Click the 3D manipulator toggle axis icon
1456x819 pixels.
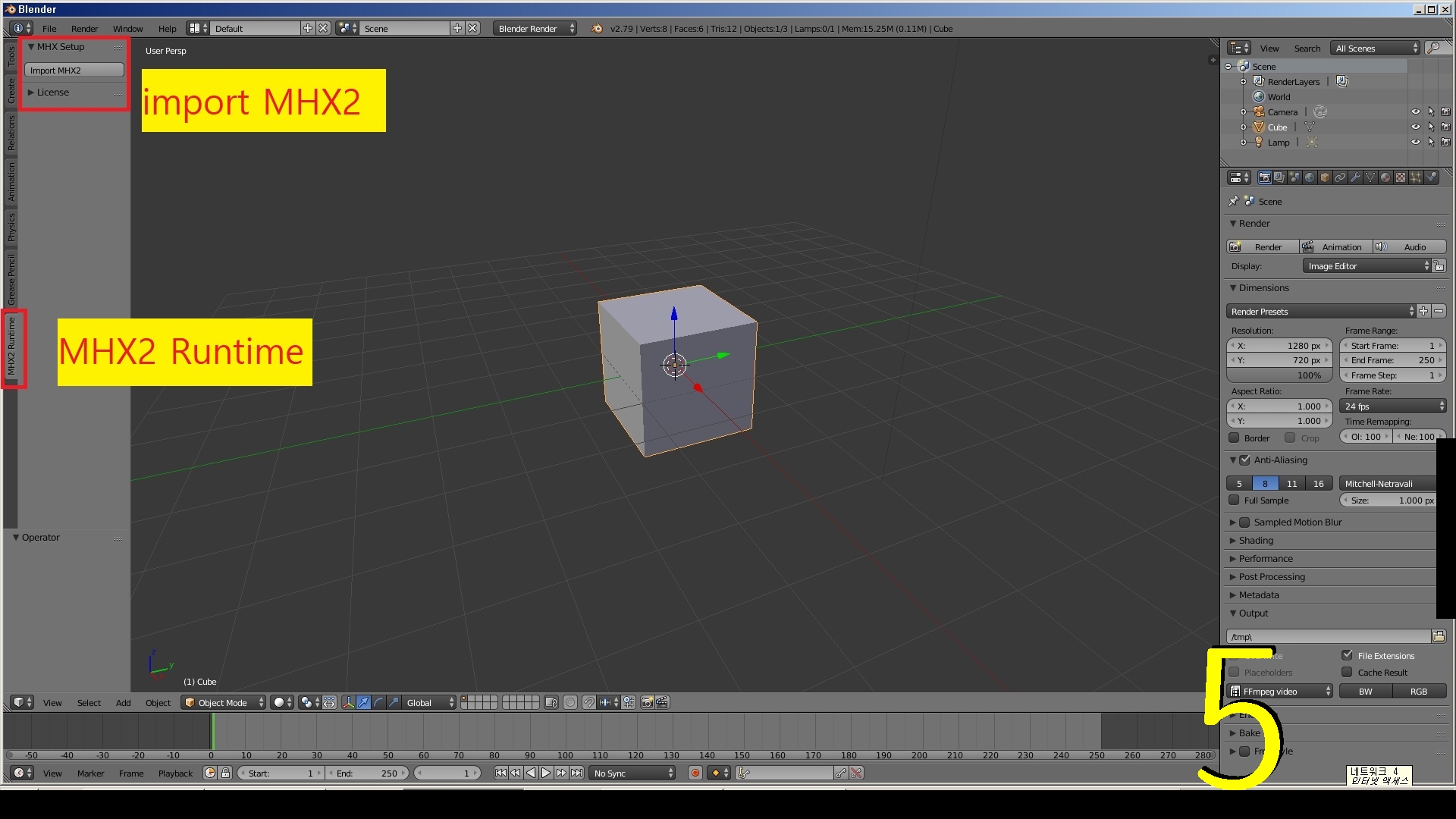[x=348, y=703]
